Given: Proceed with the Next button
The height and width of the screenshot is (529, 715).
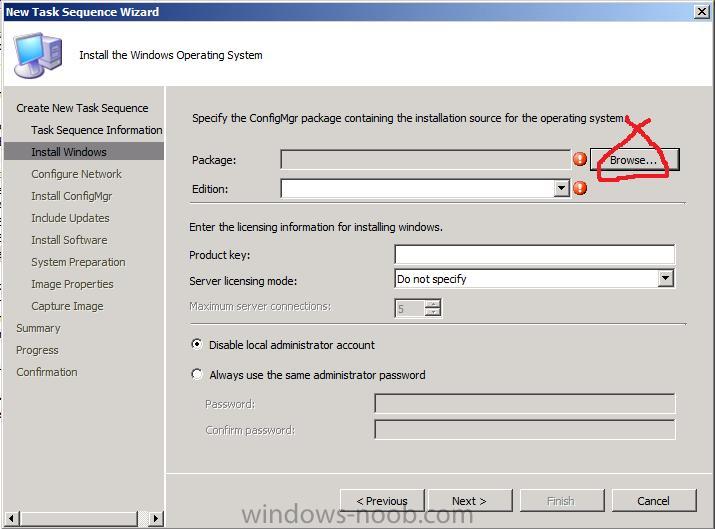Looking at the screenshot, I should pyautogui.click(x=470, y=501).
